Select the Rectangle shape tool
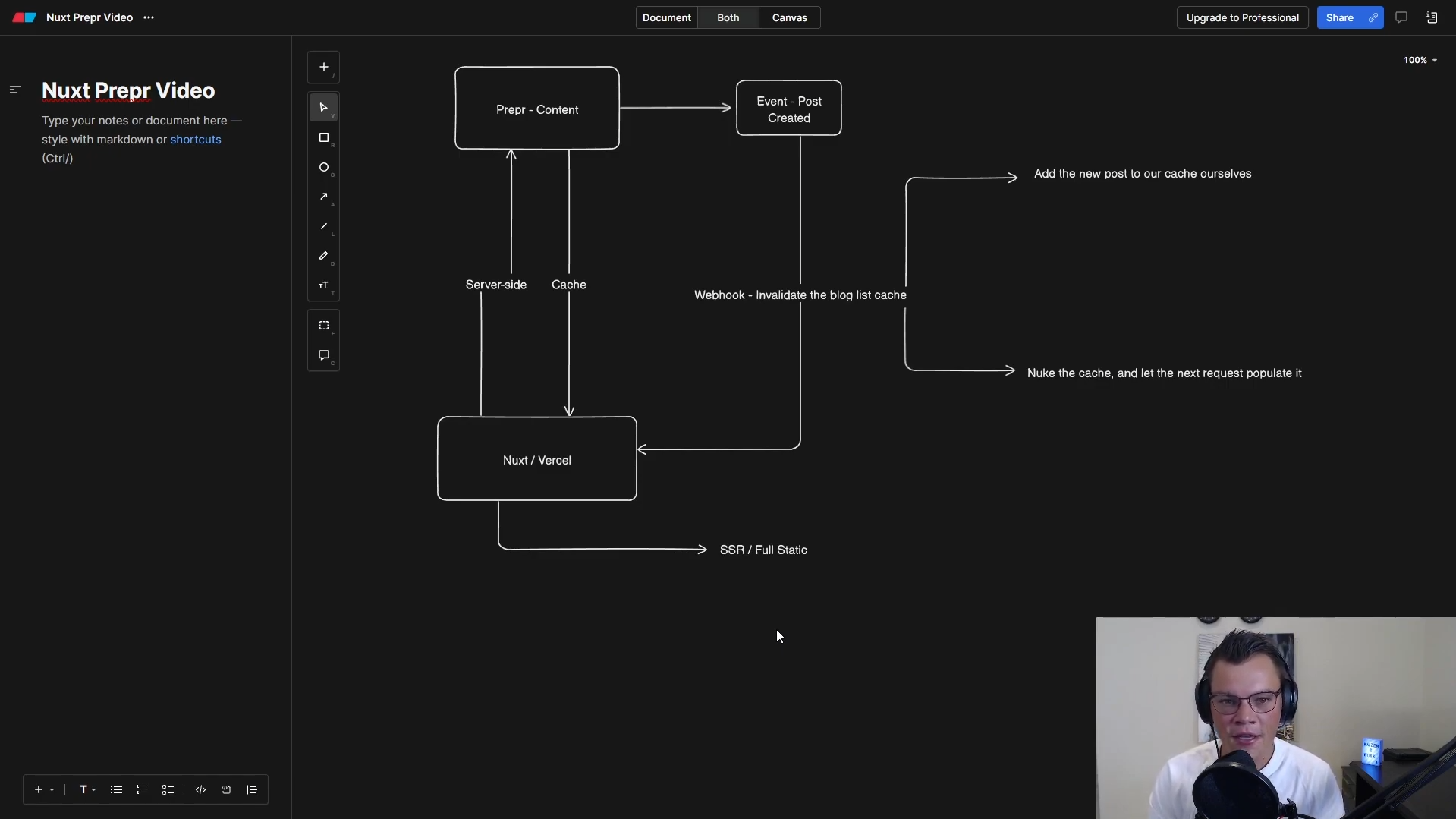This screenshot has height=819, width=1456. coord(323,137)
